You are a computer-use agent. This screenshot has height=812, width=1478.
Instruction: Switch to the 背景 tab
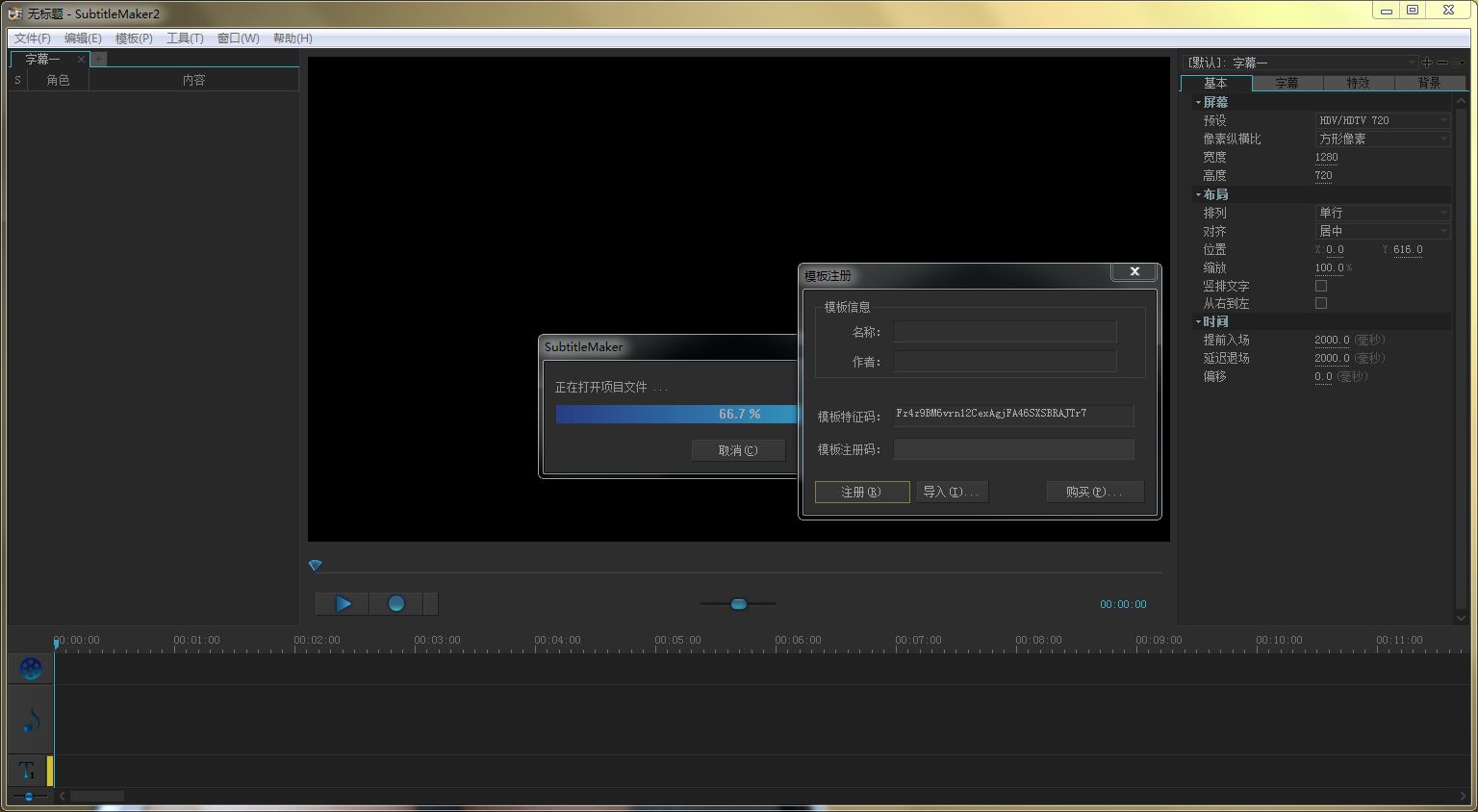(x=1429, y=83)
